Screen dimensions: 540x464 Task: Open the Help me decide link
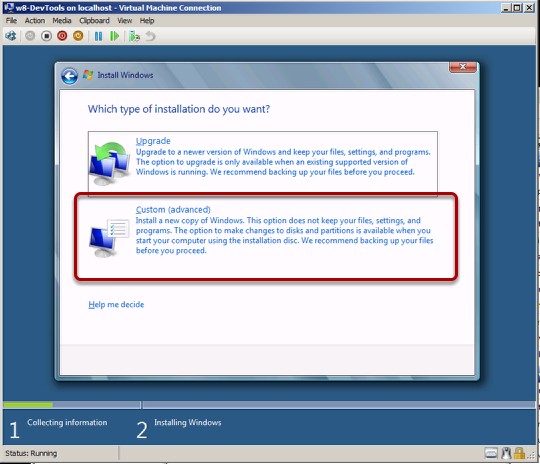click(116, 305)
